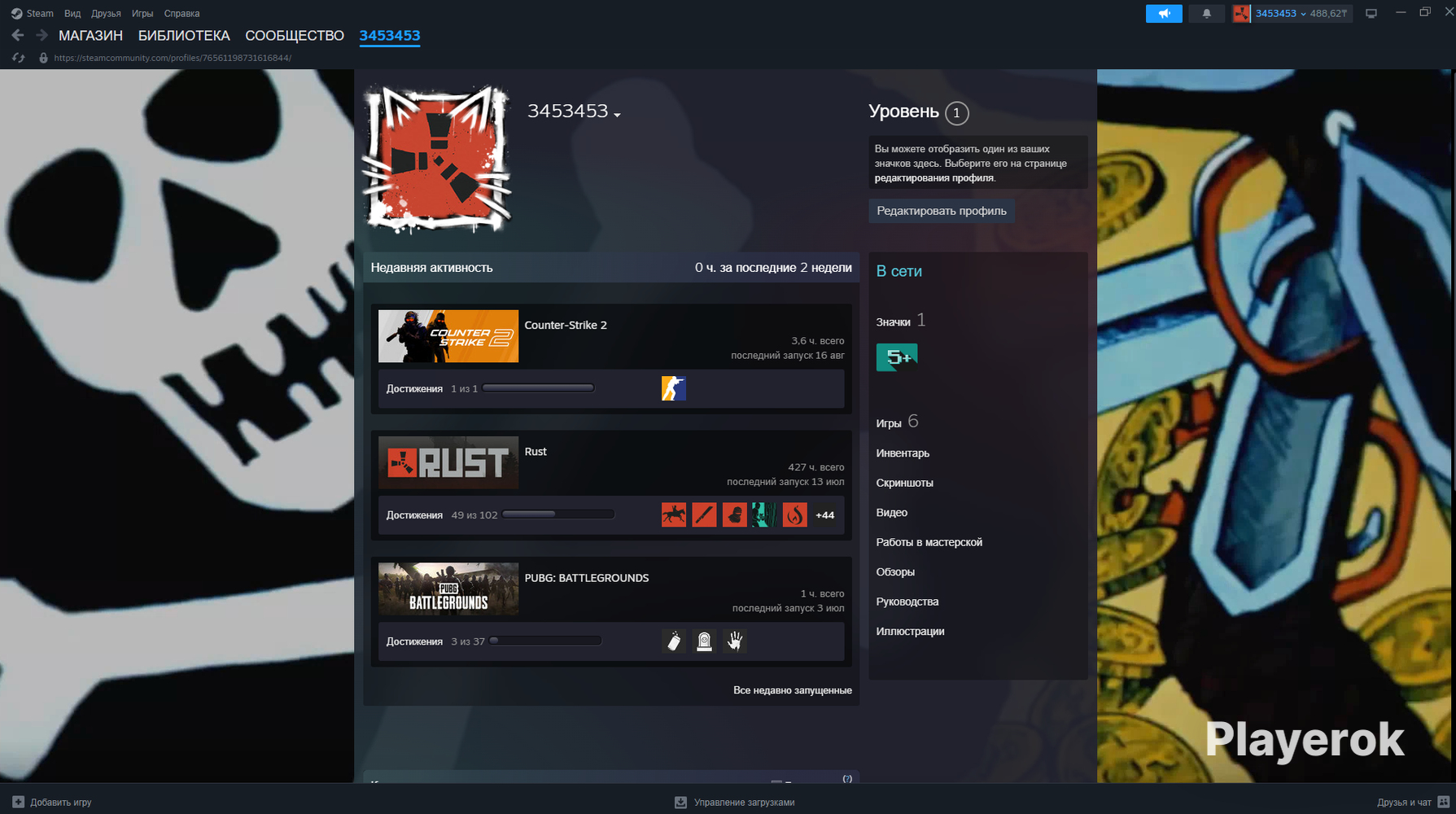Viewport: 1456px width, 814px height.
Task: Open Rust teal figure achievement icon
Action: pos(764,514)
